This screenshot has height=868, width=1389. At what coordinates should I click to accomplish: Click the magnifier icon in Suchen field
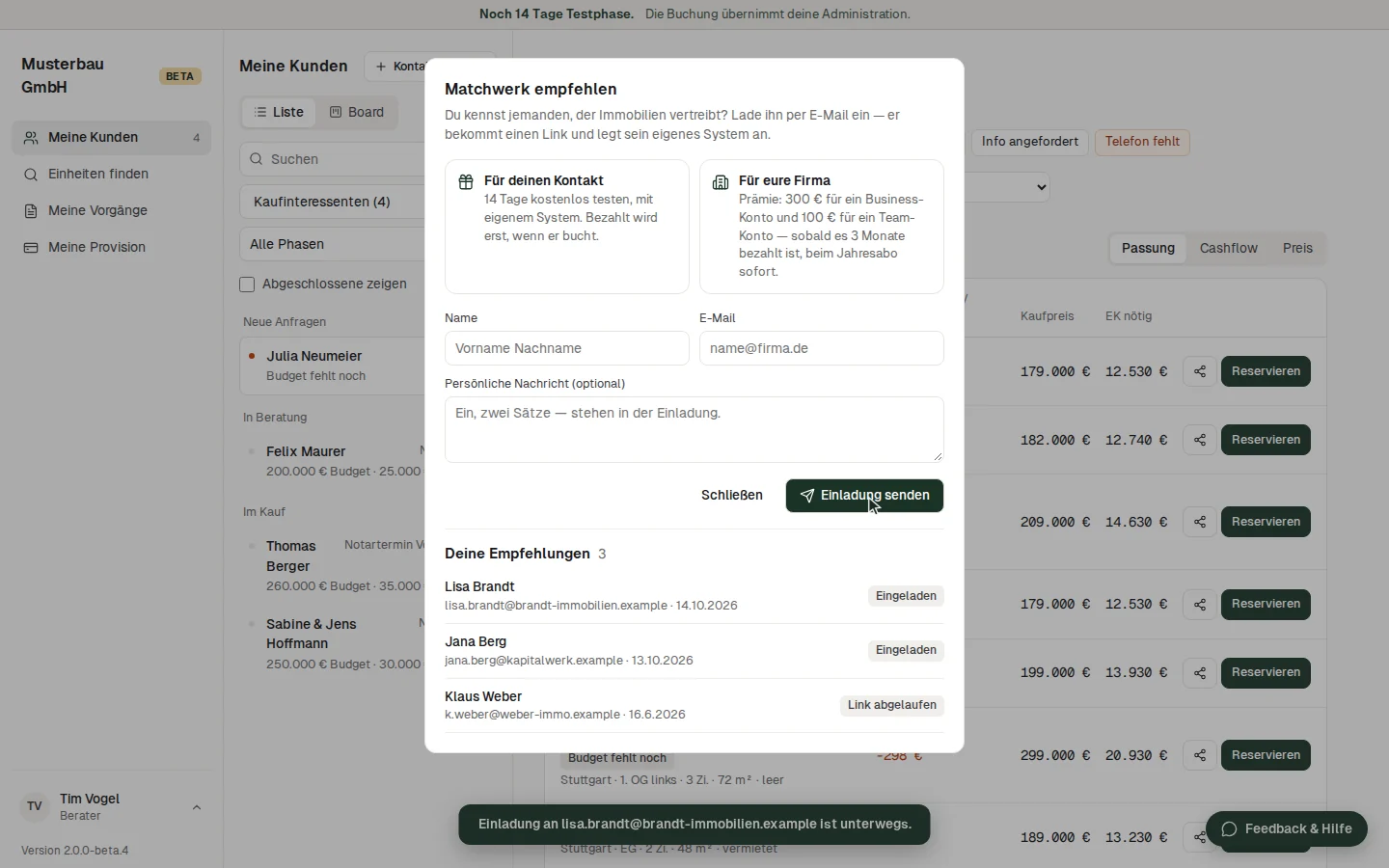pyautogui.click(x=256, y=159)
